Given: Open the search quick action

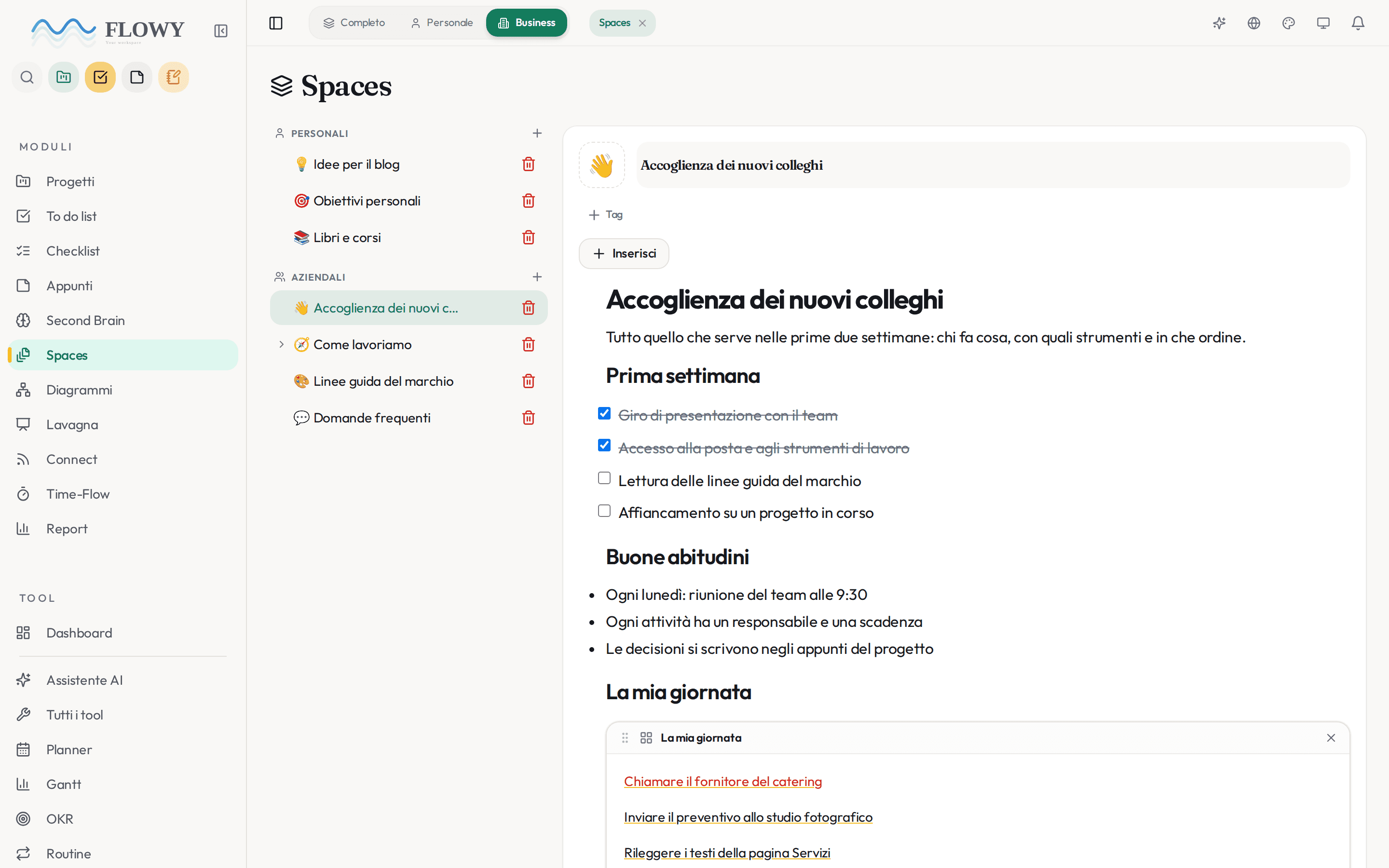Looking at the screenshot, I should [x=27, y=77].
